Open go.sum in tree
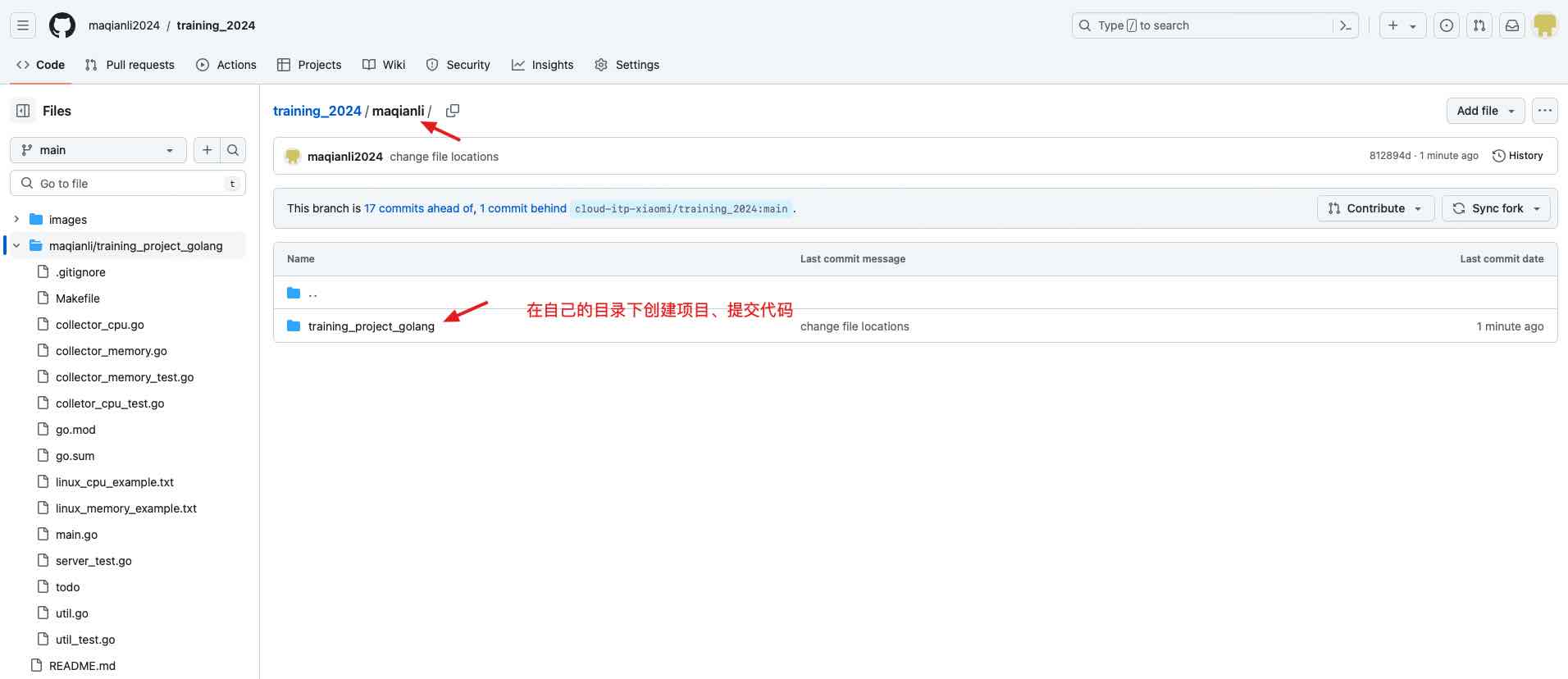Screen dimensions: 1568x679 point(75,456)
